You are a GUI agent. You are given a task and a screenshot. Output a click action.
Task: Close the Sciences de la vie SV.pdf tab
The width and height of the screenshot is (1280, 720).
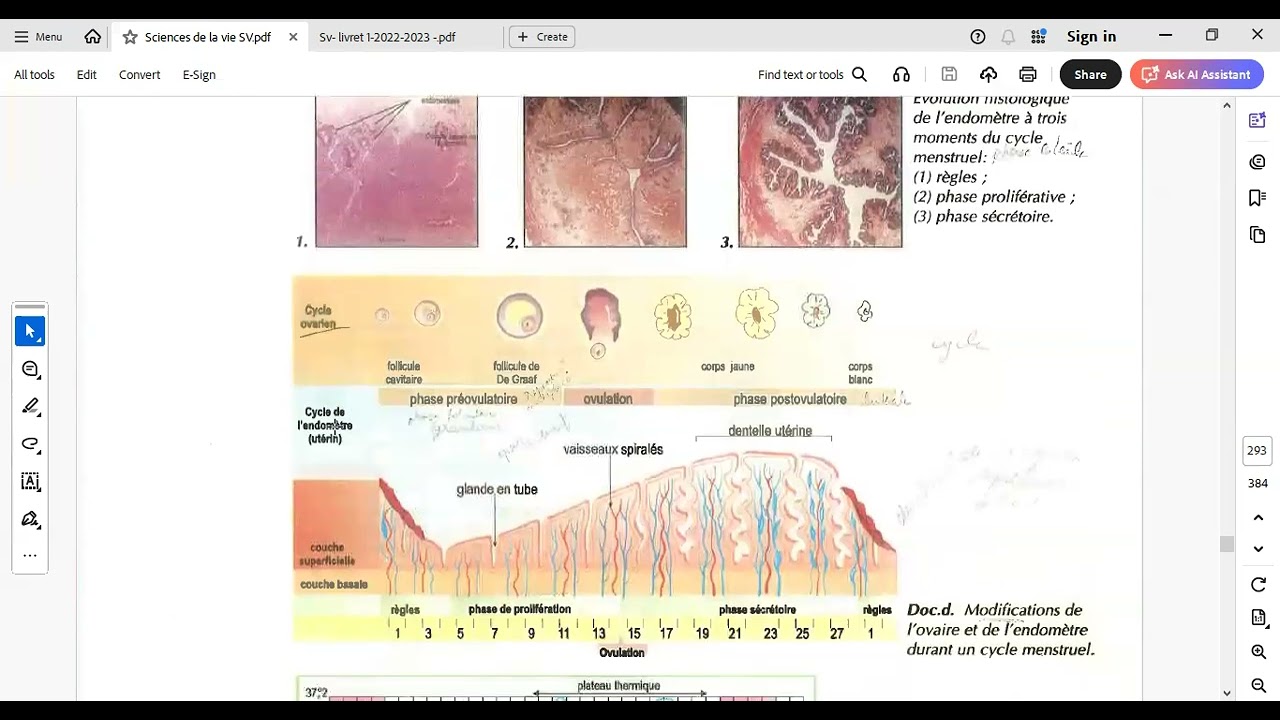293,37
